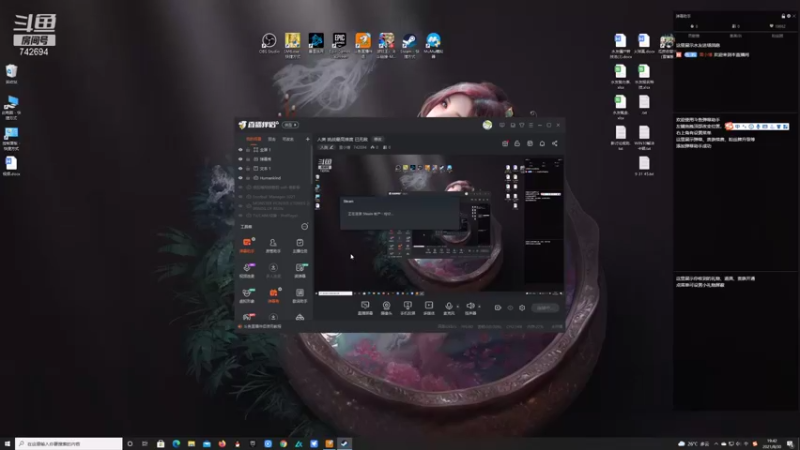Select the last sub-tab in the danmaku helper window
The image size is (800, 450).
coord(777,36)
